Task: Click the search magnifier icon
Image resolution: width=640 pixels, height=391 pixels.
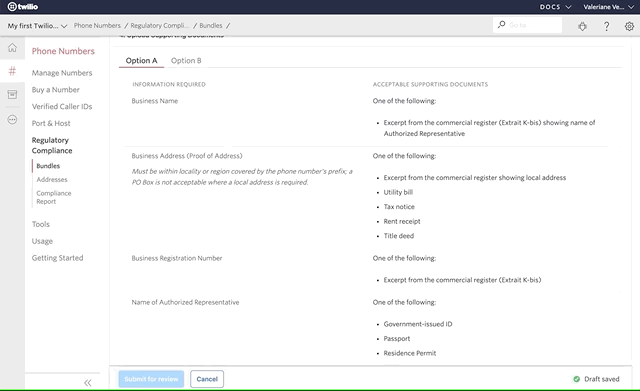Action: [502, 25]
